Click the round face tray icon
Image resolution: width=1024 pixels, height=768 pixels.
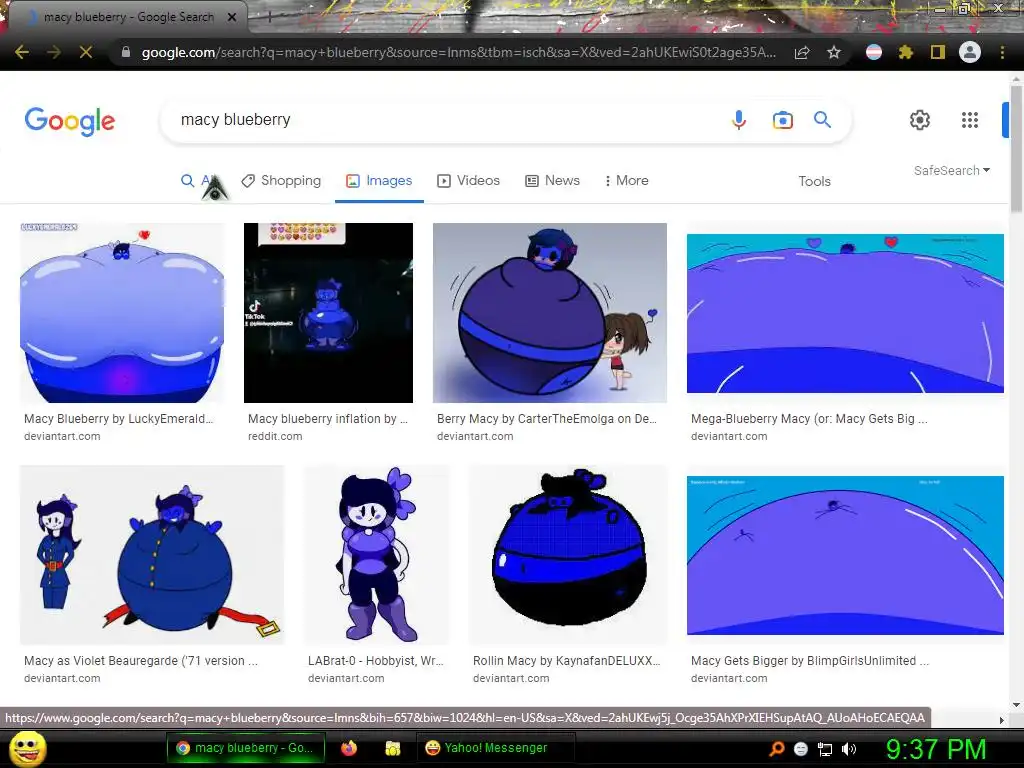(801, 749)
